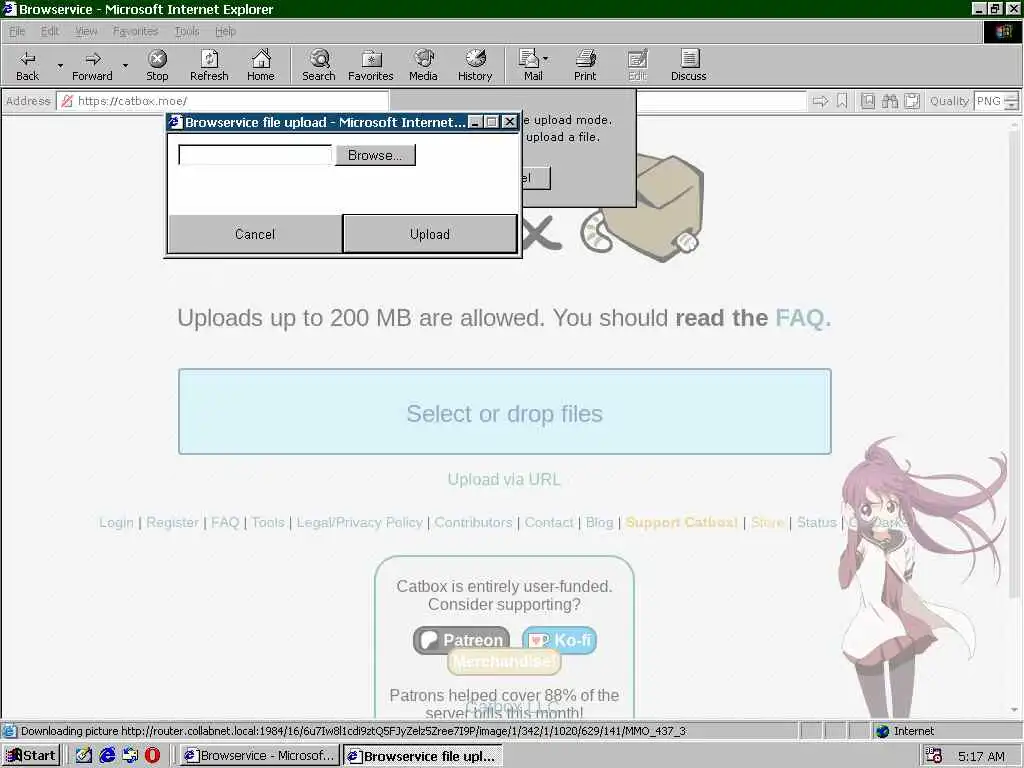Screen dimensions: 1024x768
Task: Click the Browservice bookmark ribbon icon
Action: [842, 101]
